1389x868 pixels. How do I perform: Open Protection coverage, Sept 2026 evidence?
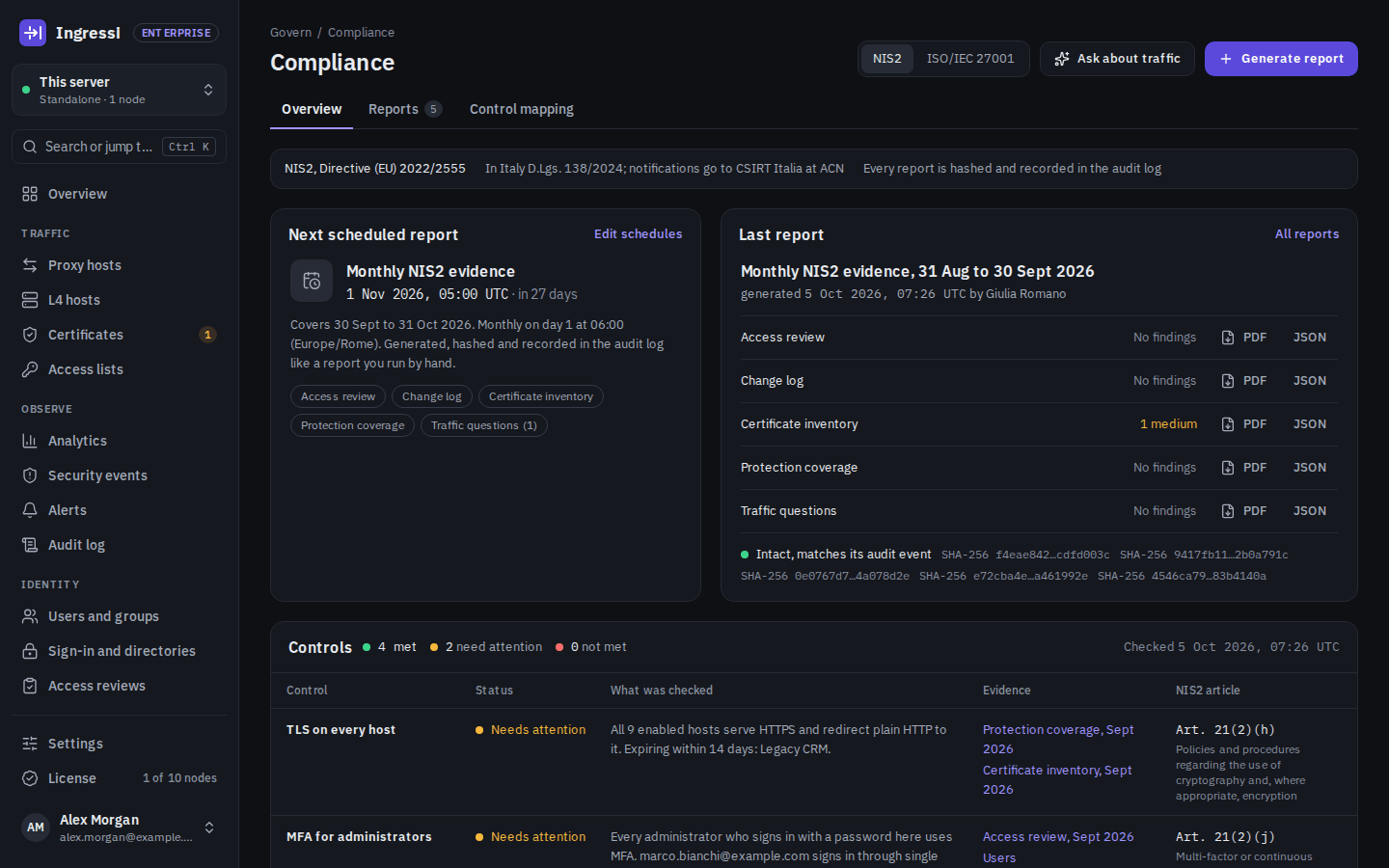coord(1058,740)
